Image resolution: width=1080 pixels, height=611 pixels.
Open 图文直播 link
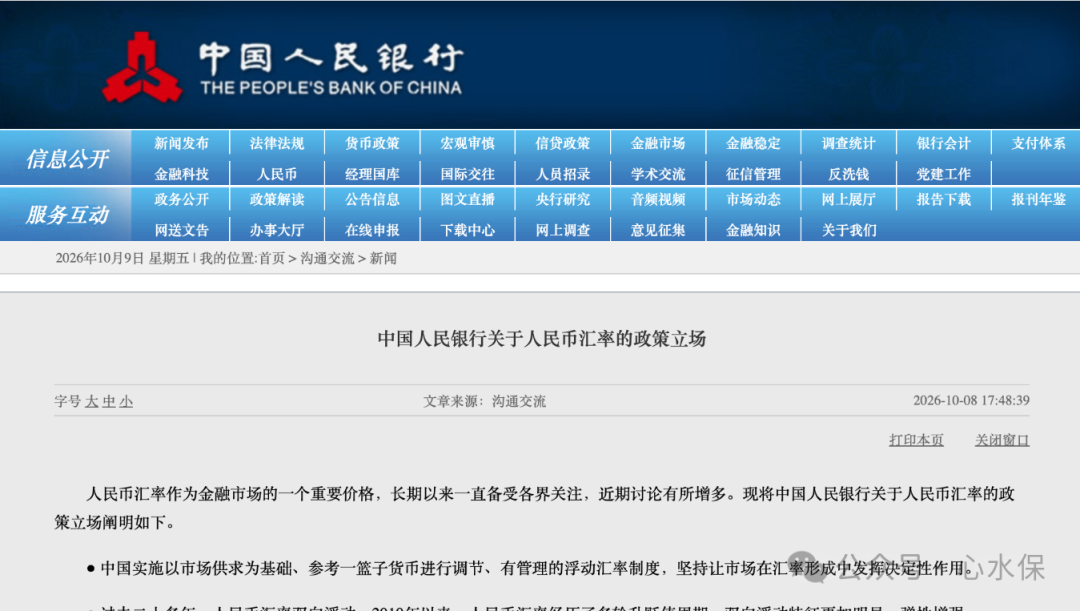[x=468, y=199]
